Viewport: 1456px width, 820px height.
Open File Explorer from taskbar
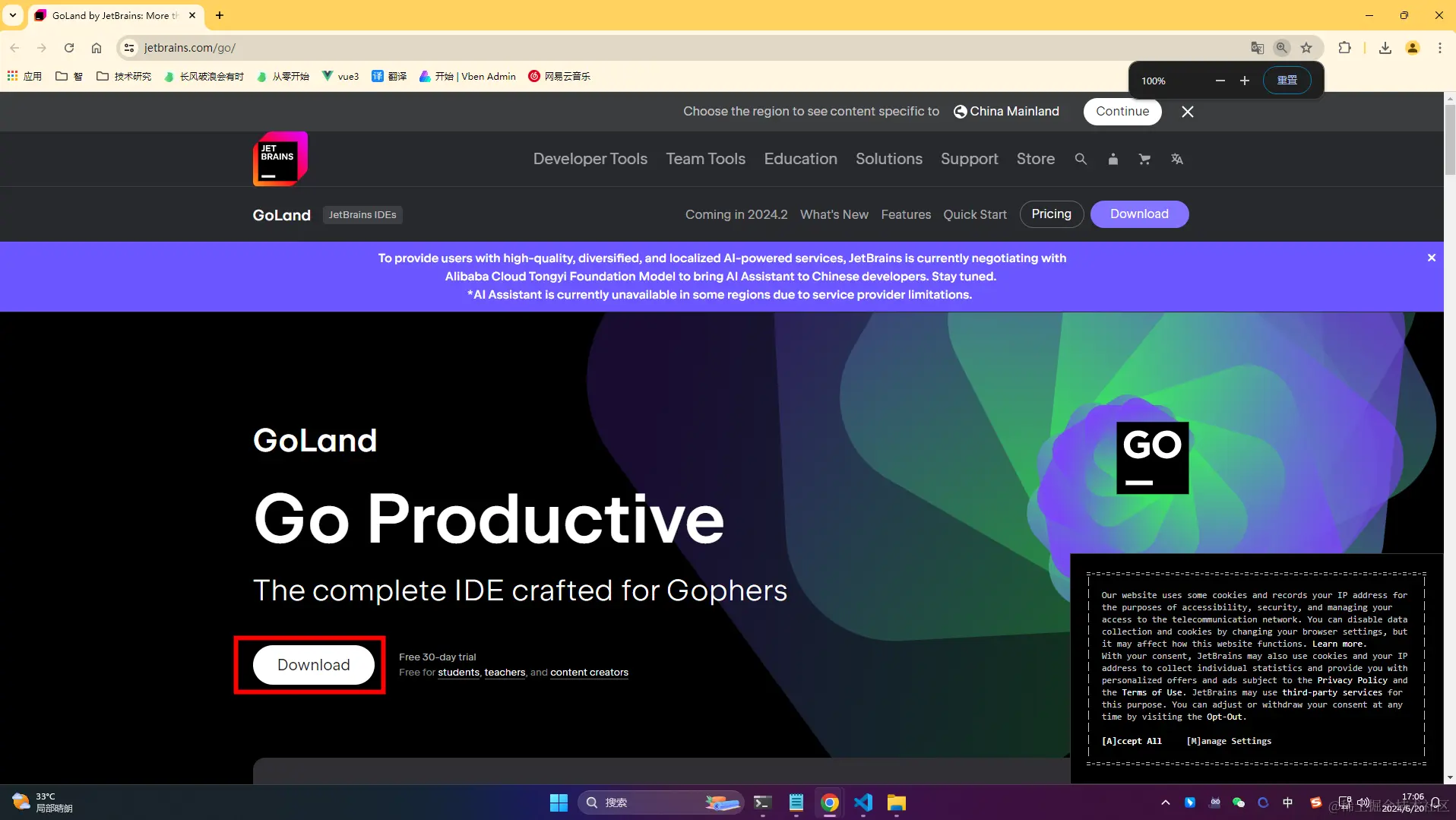pos(897,803)
